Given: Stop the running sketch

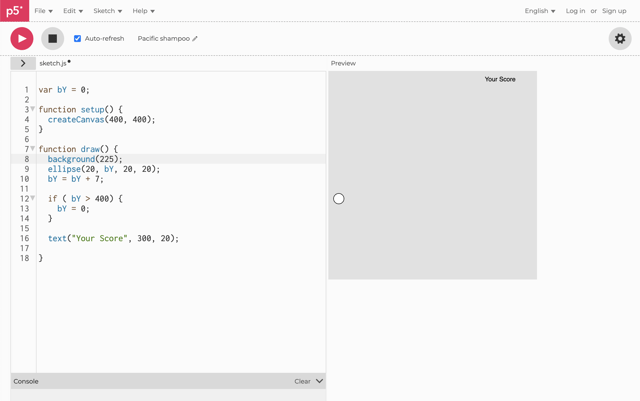Looking at the screenshot, I should (52, 39).
